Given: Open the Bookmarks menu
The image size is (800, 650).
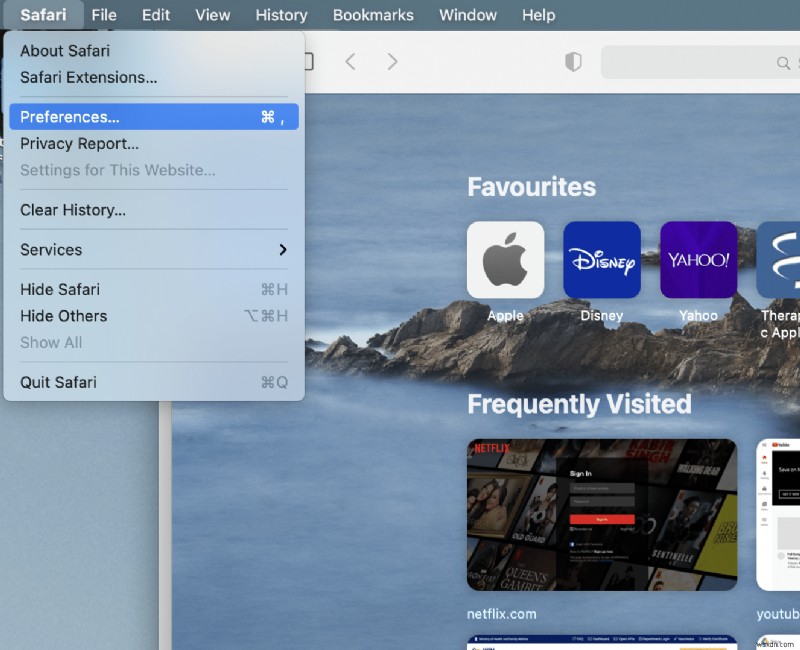Looking at the screenshot, I should [372, 15].
